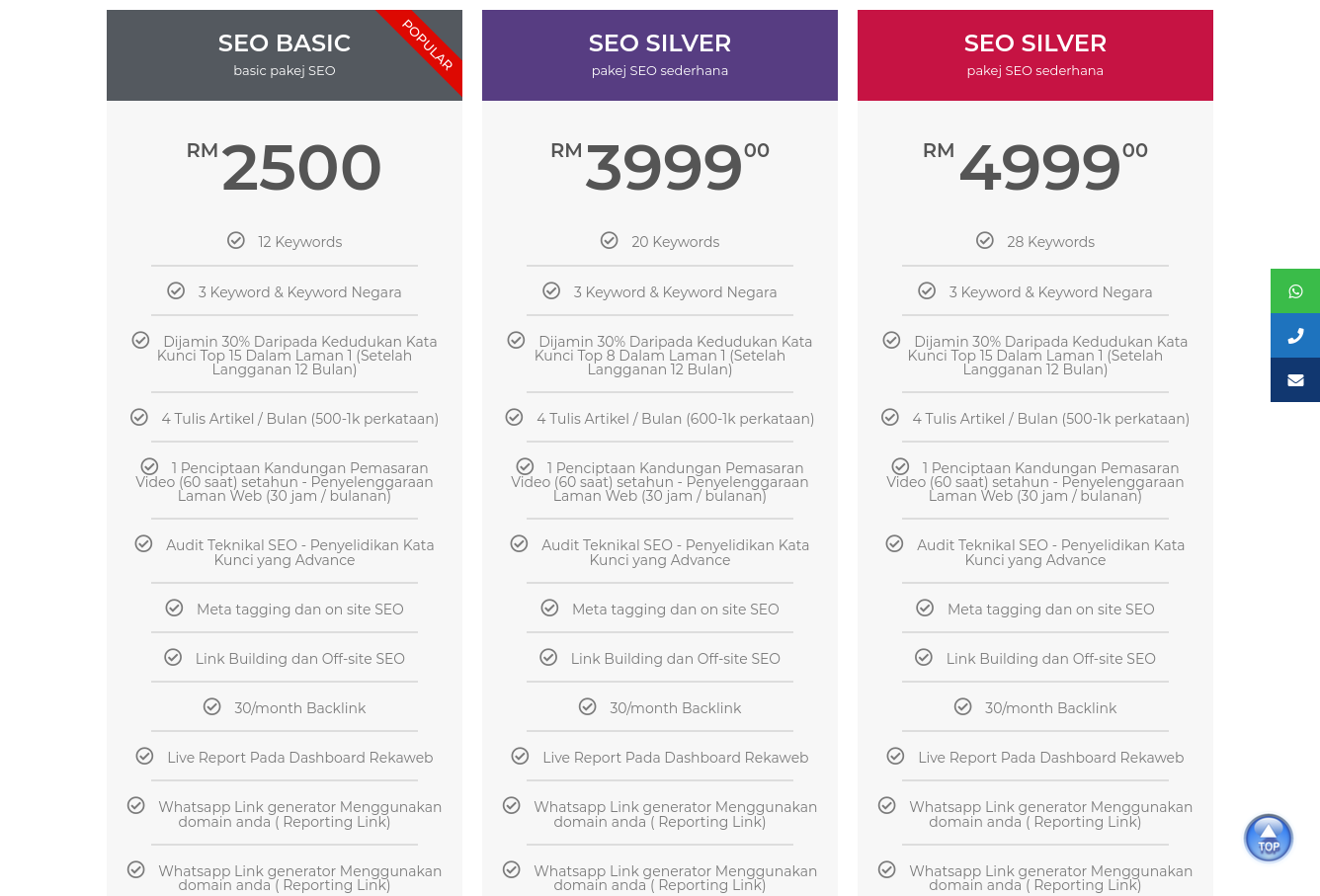This screenshot has width=1320, height=896.
Task: Click the RM 2500 price
Action: click(285, 166)
